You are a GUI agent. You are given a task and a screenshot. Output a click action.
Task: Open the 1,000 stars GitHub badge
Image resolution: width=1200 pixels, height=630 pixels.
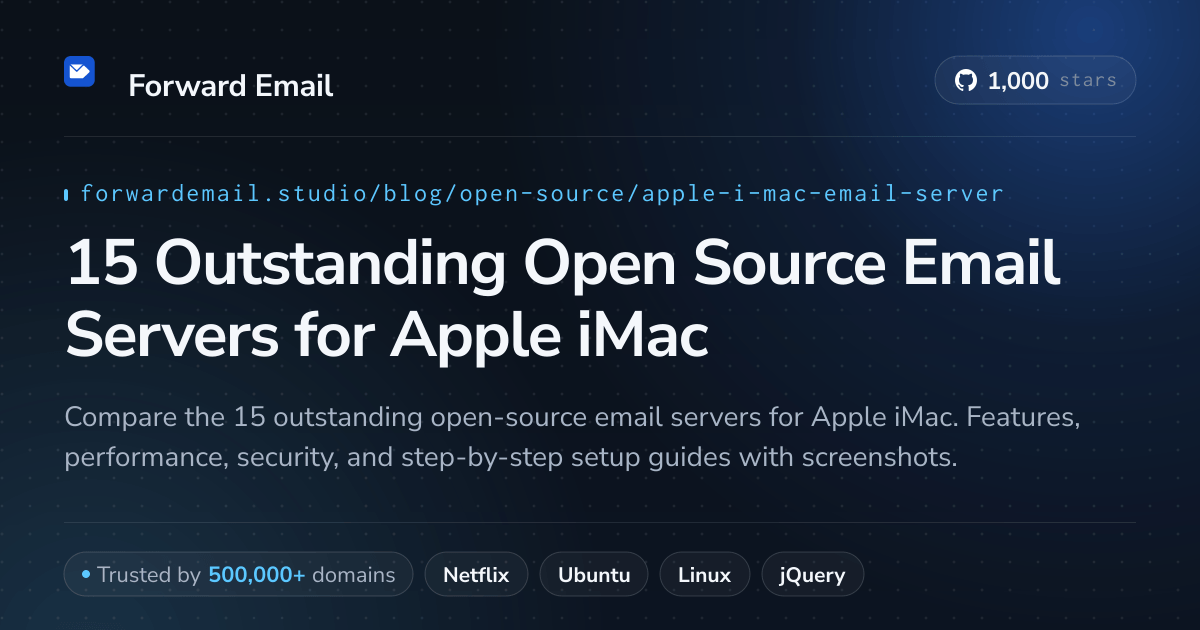point(1035,81)
